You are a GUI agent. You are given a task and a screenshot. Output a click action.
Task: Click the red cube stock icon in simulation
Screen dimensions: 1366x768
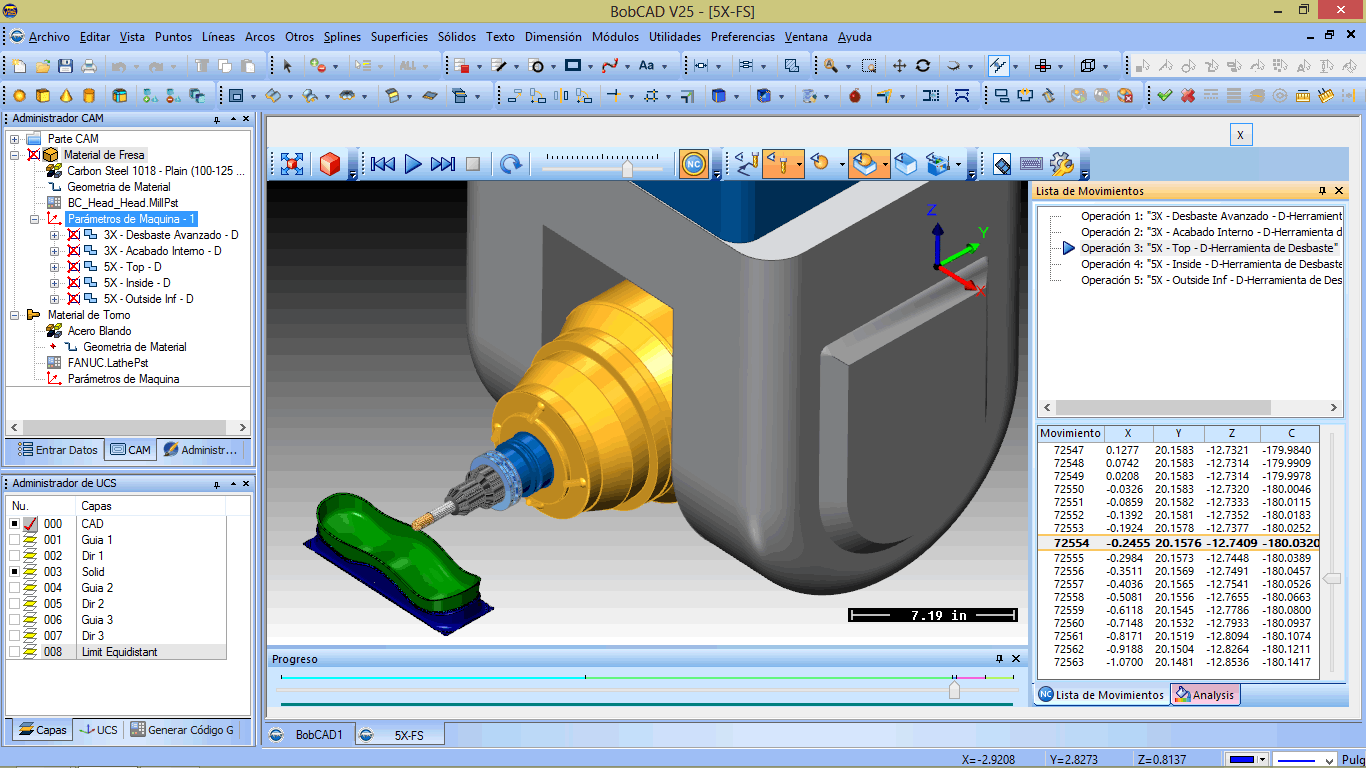[329, 164]
